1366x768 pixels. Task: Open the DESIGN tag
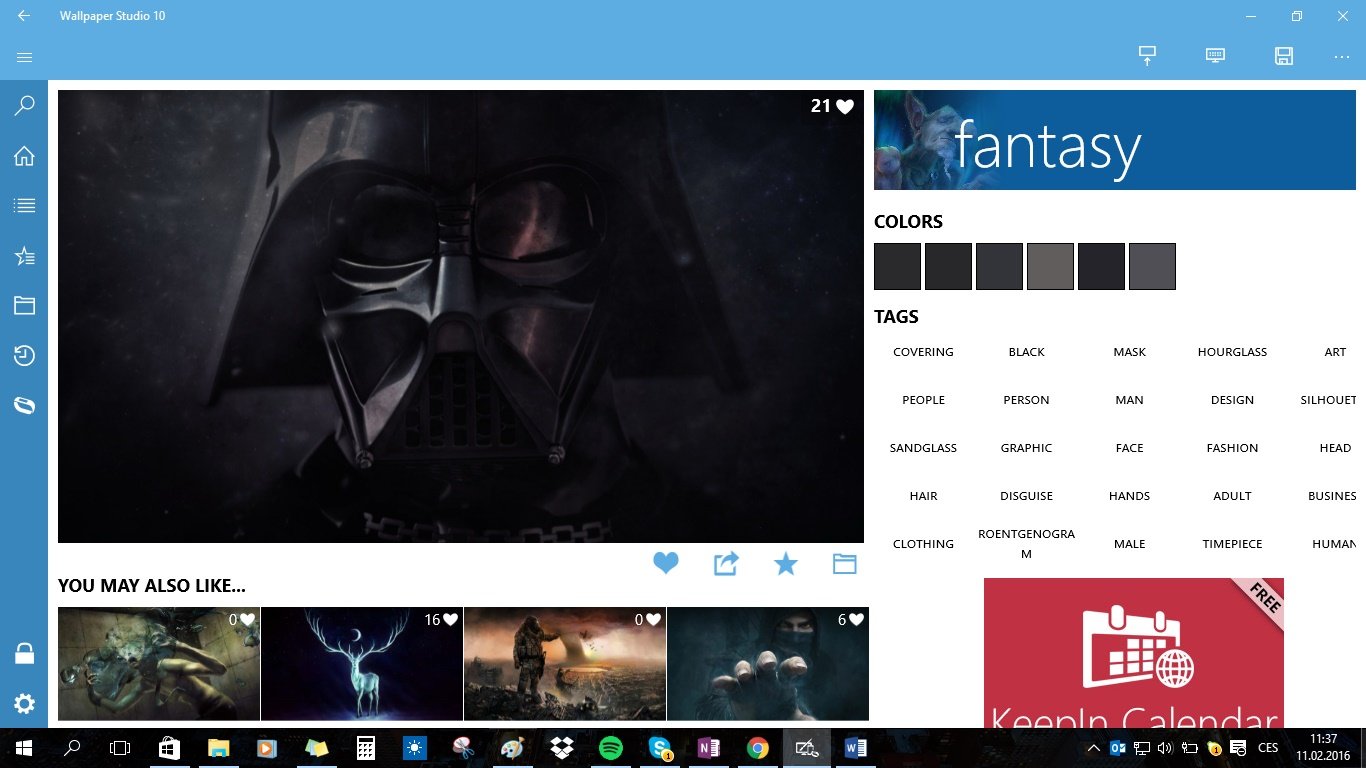[x=1232, y=400]
